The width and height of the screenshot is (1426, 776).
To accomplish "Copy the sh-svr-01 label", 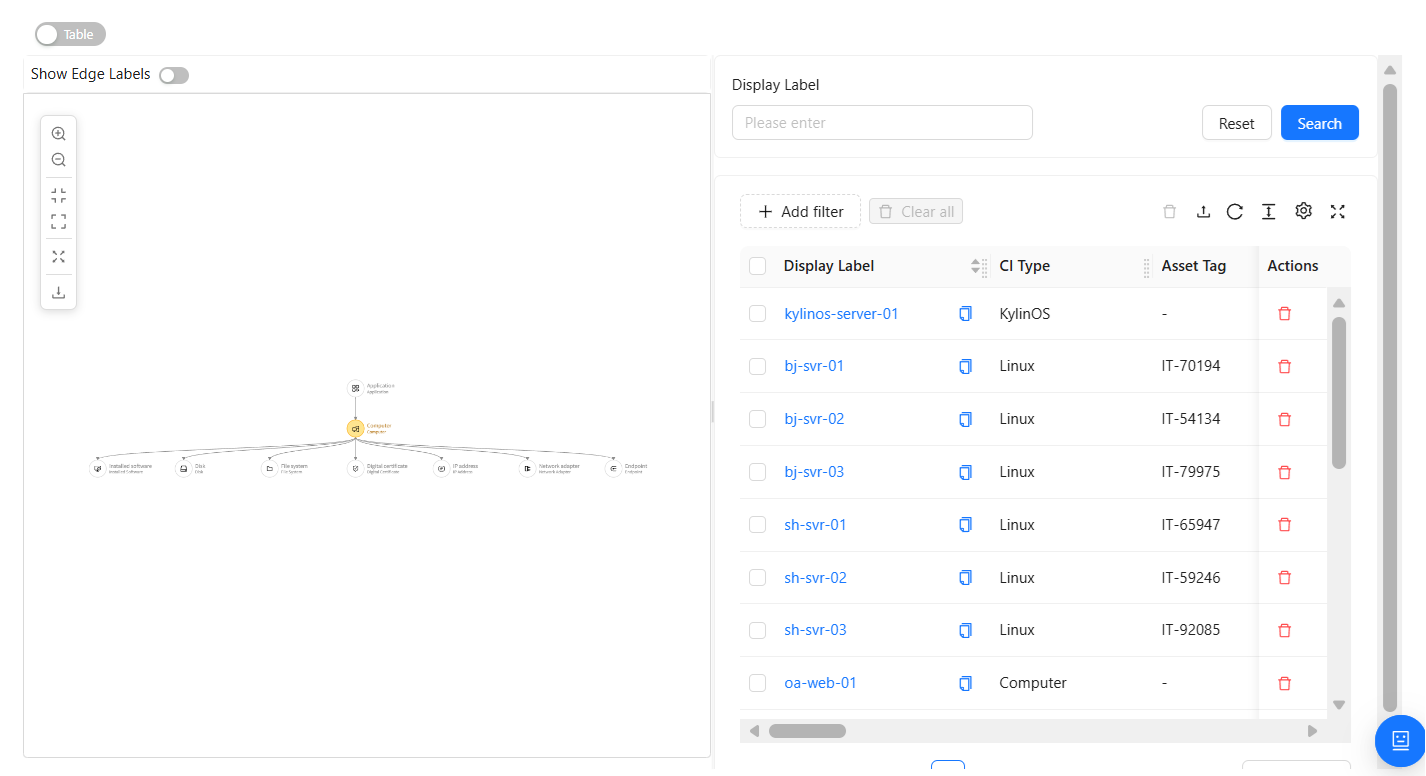I will (965, 525).
